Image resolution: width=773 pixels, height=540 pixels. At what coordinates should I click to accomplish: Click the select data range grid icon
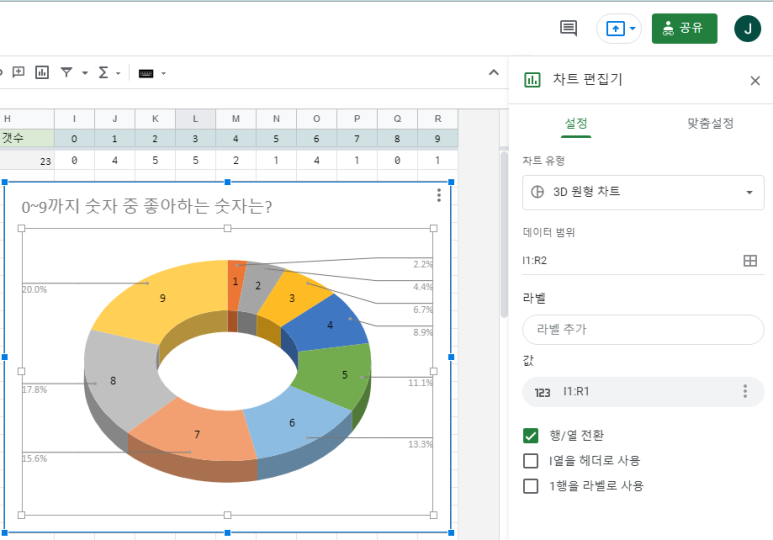click(750, 261)
